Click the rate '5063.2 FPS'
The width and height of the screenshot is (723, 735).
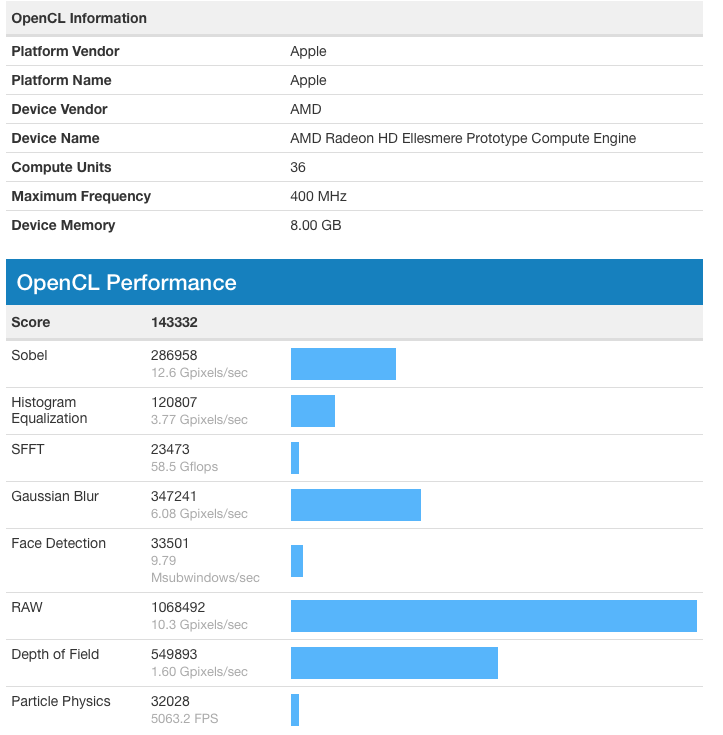tap(185, 719)
